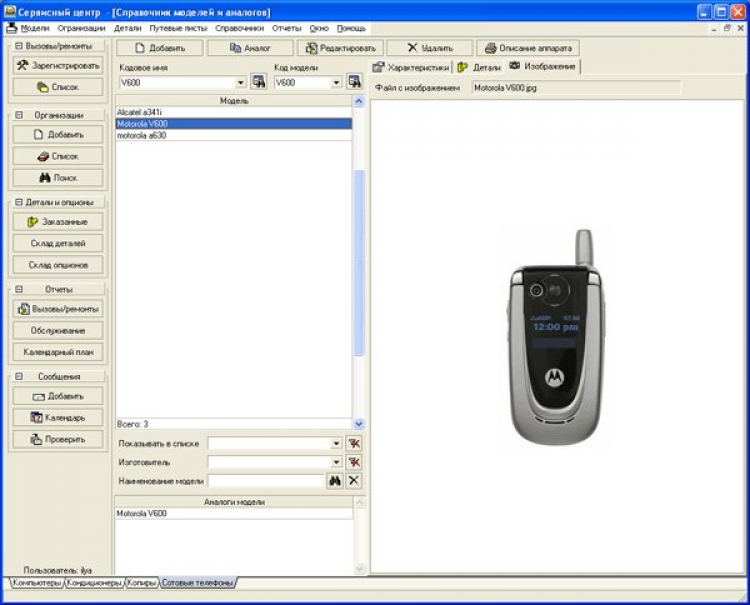The height and width of the screenshot is (605, 750).
Task: Collapse the Организации sidebar group
Action: coord(19,115)
